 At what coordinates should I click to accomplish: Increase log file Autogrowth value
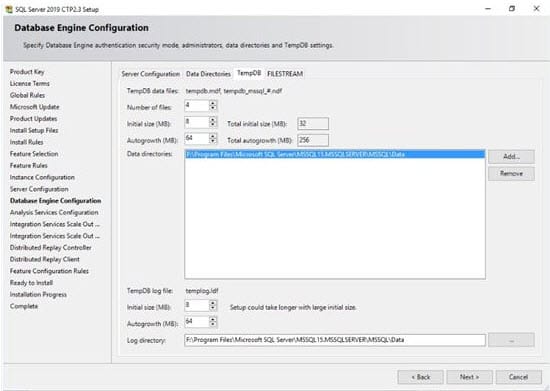tap(213, 319)
